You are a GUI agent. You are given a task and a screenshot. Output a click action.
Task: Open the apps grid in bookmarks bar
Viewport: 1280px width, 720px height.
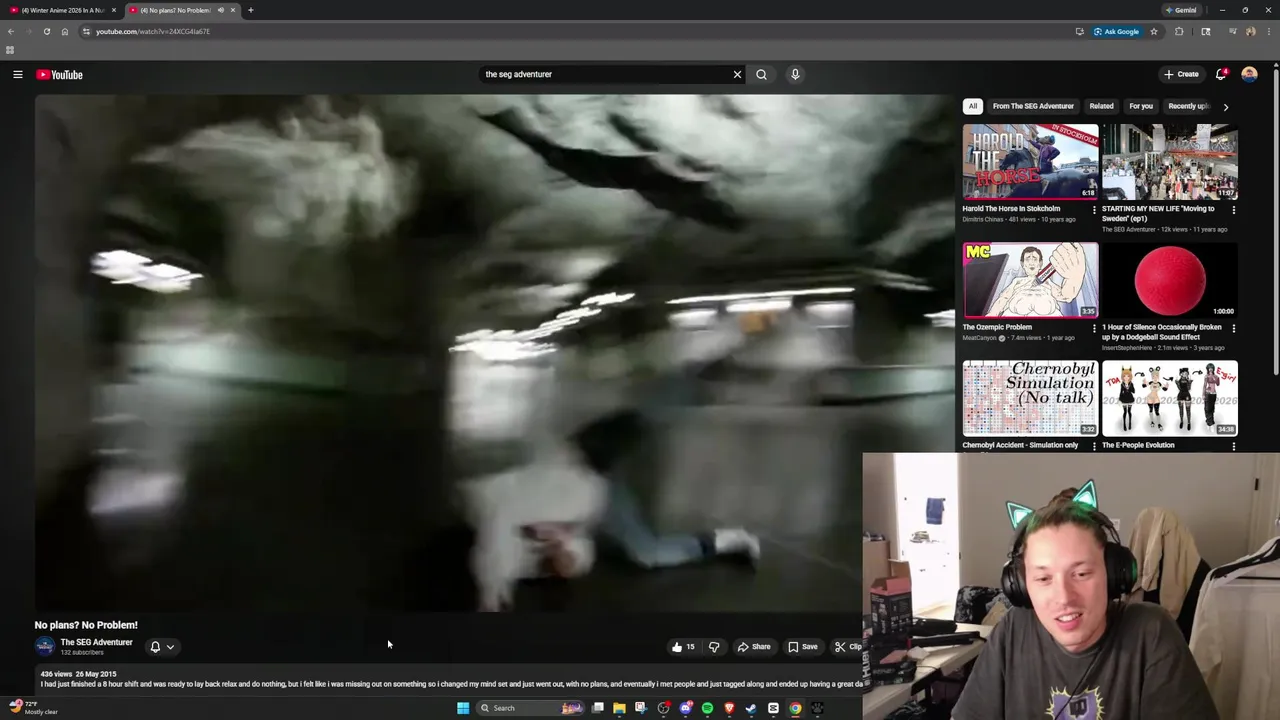pyautogui.click(x=10, y=50)
